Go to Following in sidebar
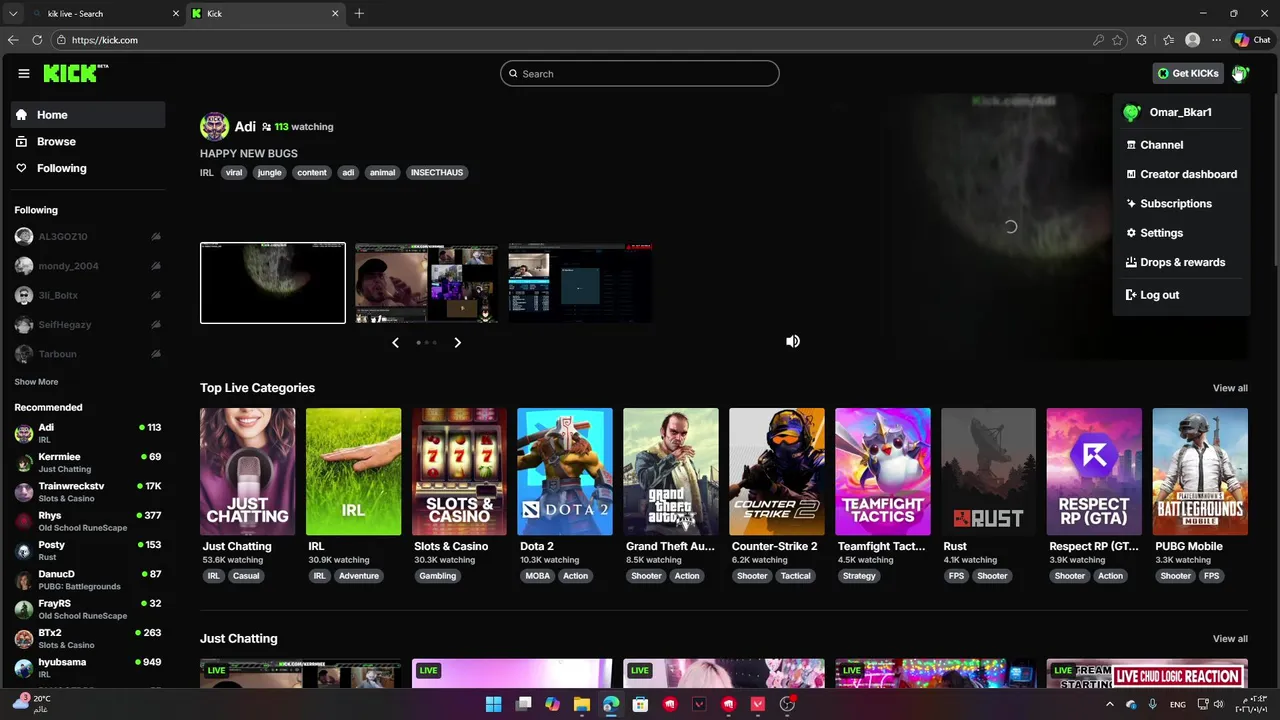The height and width of the screenshot is (720, 1280). [89, 168]
